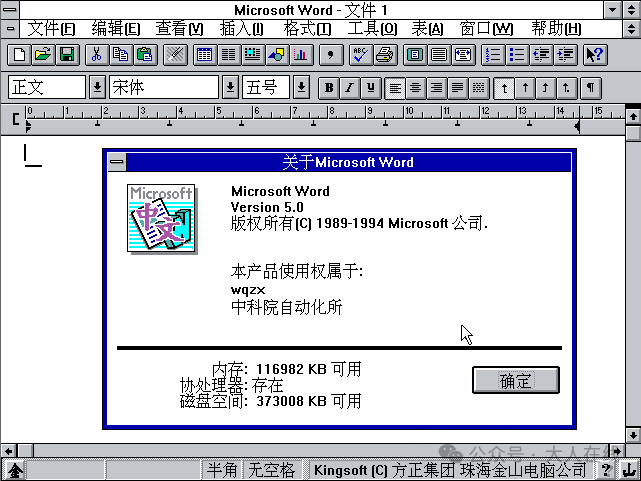Open the 查看(V) menu
The width and height of the screenshot is (641, 481).
[179, 29]
